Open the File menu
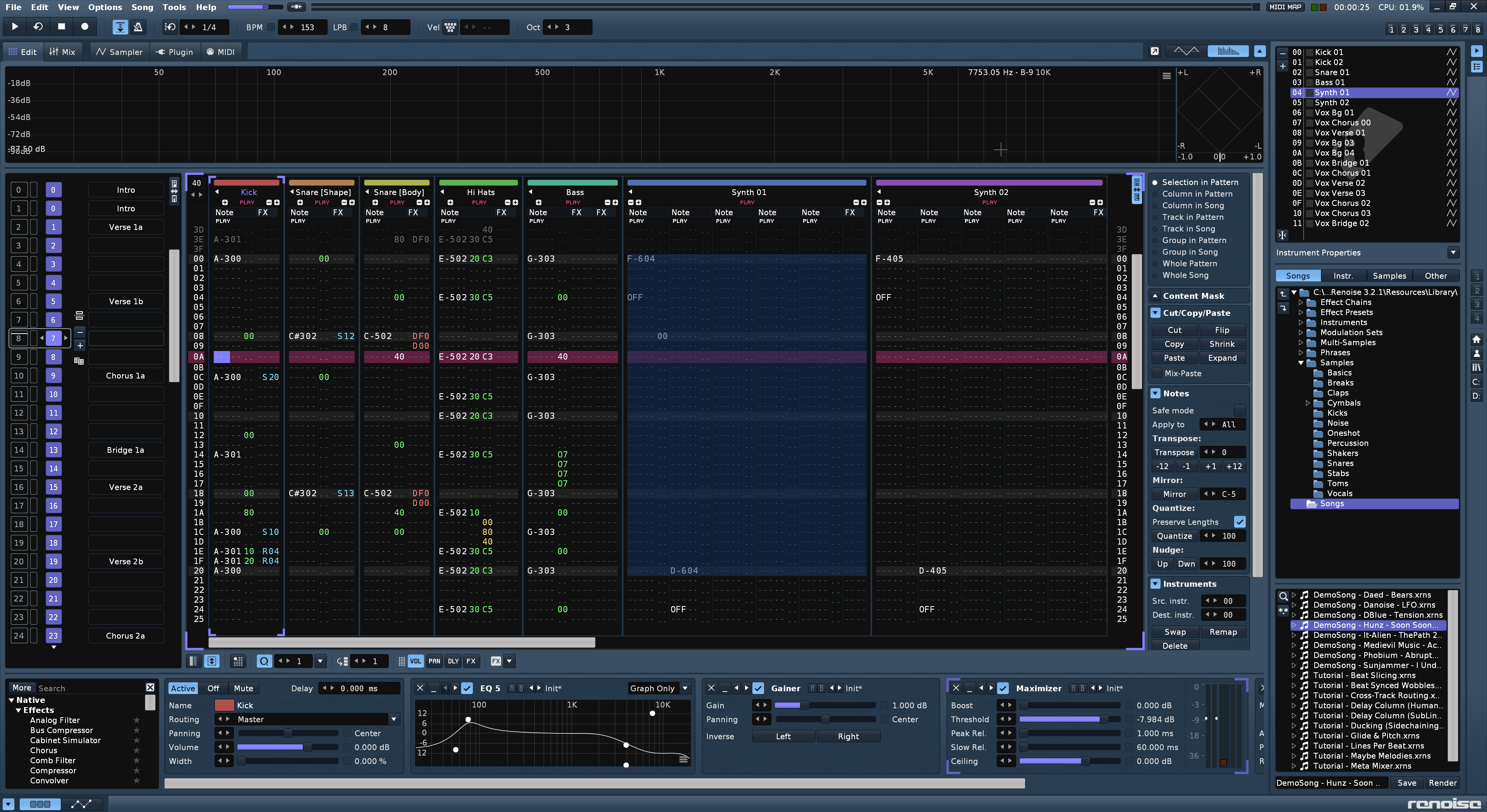The height and width of the screenshot is (812, 1487). [x=13, y=7]
